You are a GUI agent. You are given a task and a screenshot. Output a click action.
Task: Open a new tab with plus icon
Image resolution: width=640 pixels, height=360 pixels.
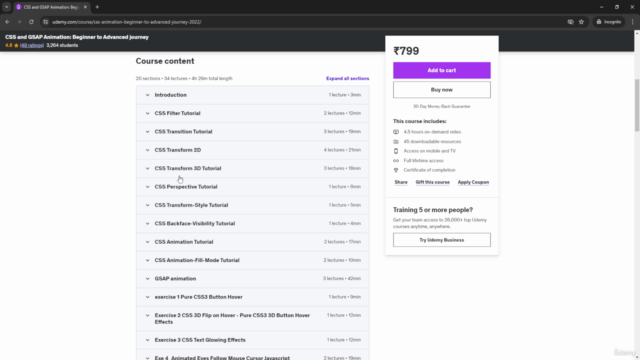coord(97,7)
